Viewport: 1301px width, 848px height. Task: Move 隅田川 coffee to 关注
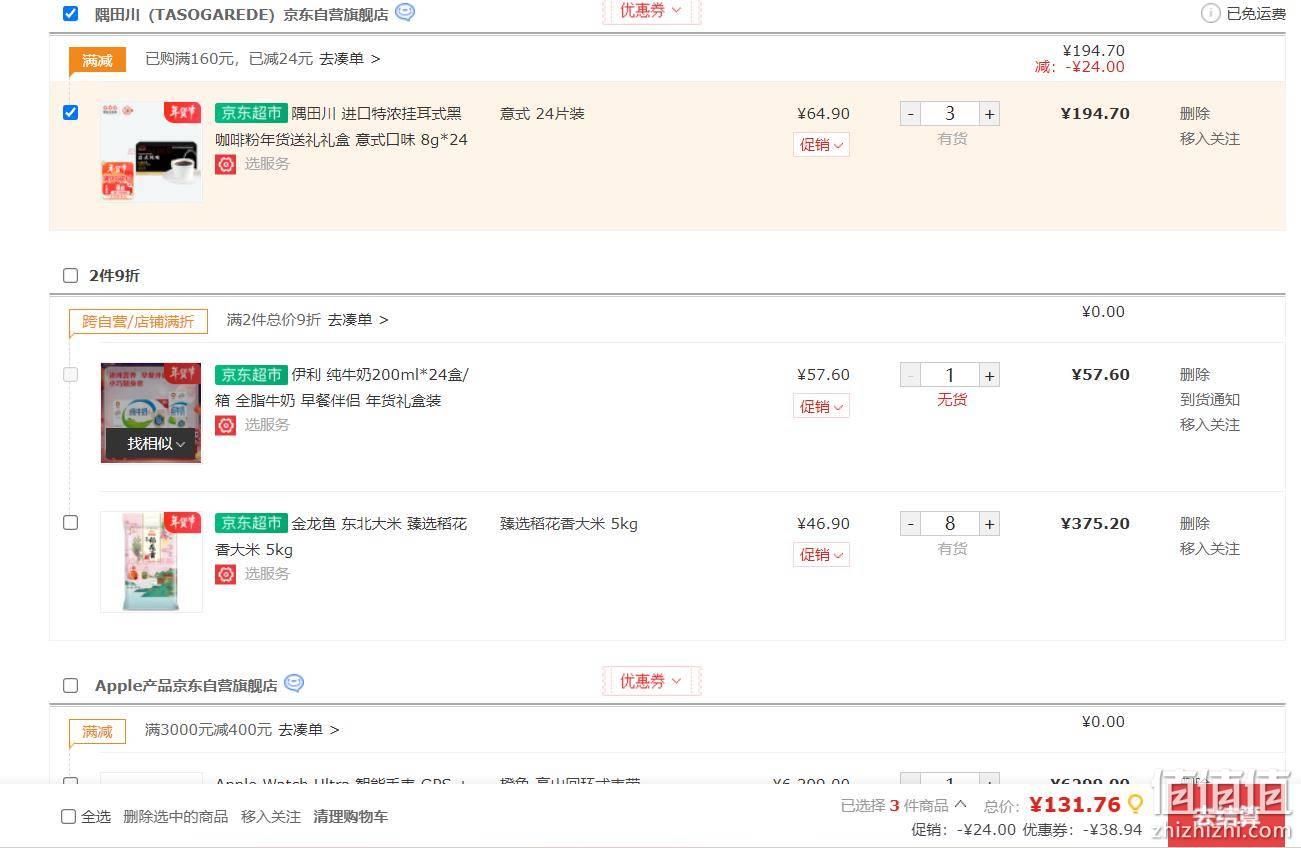coord(1210,139)
